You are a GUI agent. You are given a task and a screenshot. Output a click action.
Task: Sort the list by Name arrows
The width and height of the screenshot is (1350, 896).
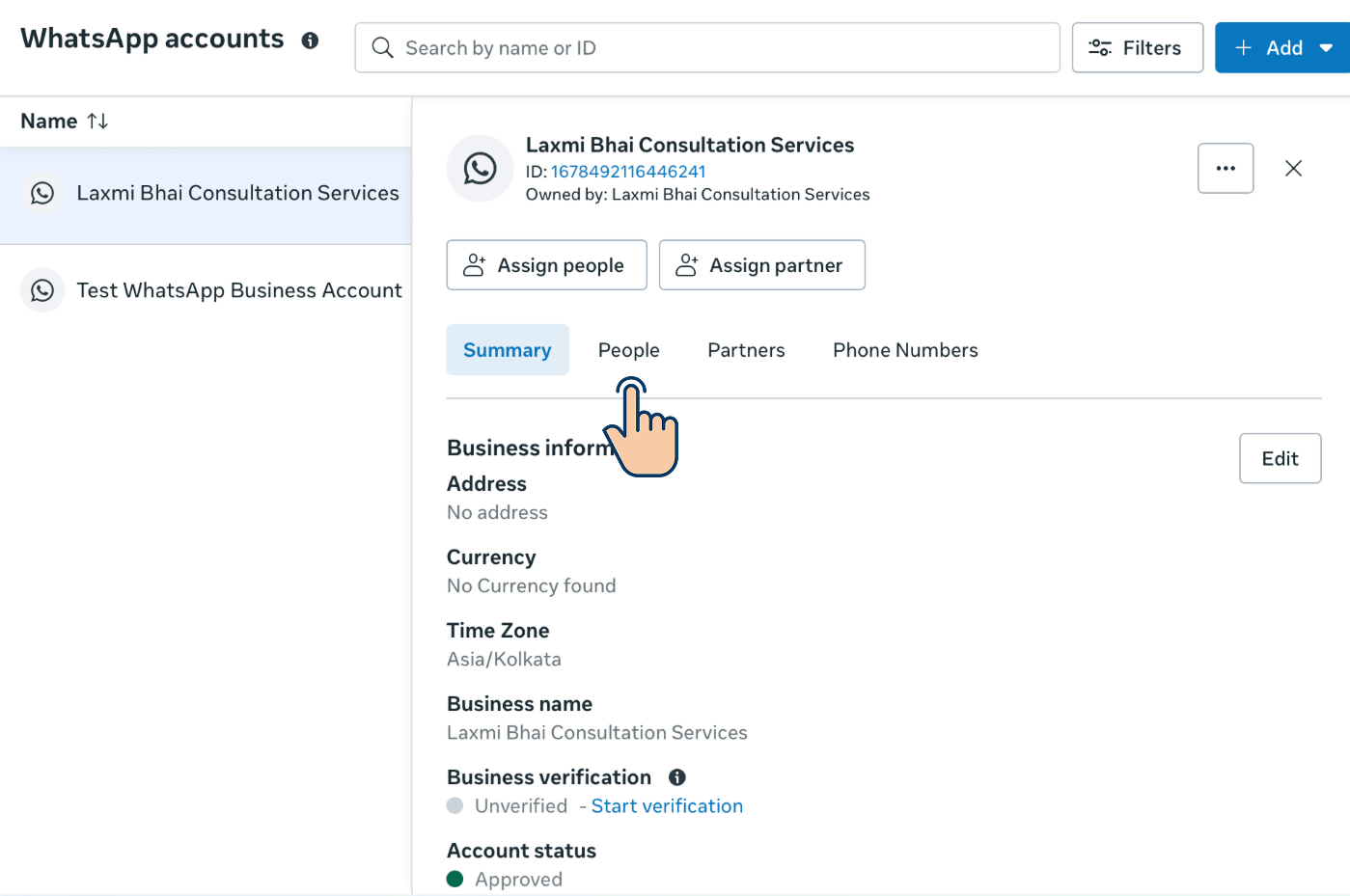click(97, 122)
